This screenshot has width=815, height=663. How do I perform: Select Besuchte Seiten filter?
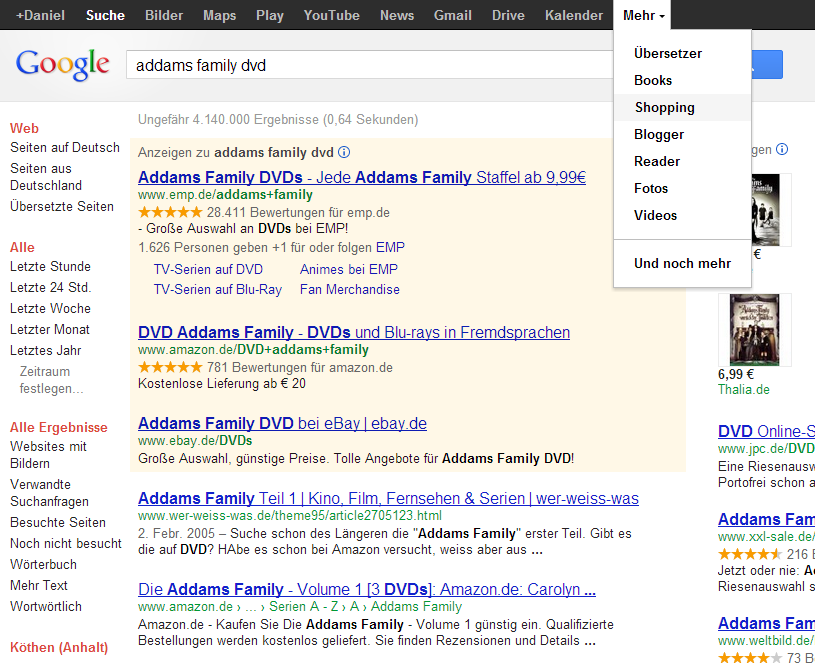pos(58,522)
